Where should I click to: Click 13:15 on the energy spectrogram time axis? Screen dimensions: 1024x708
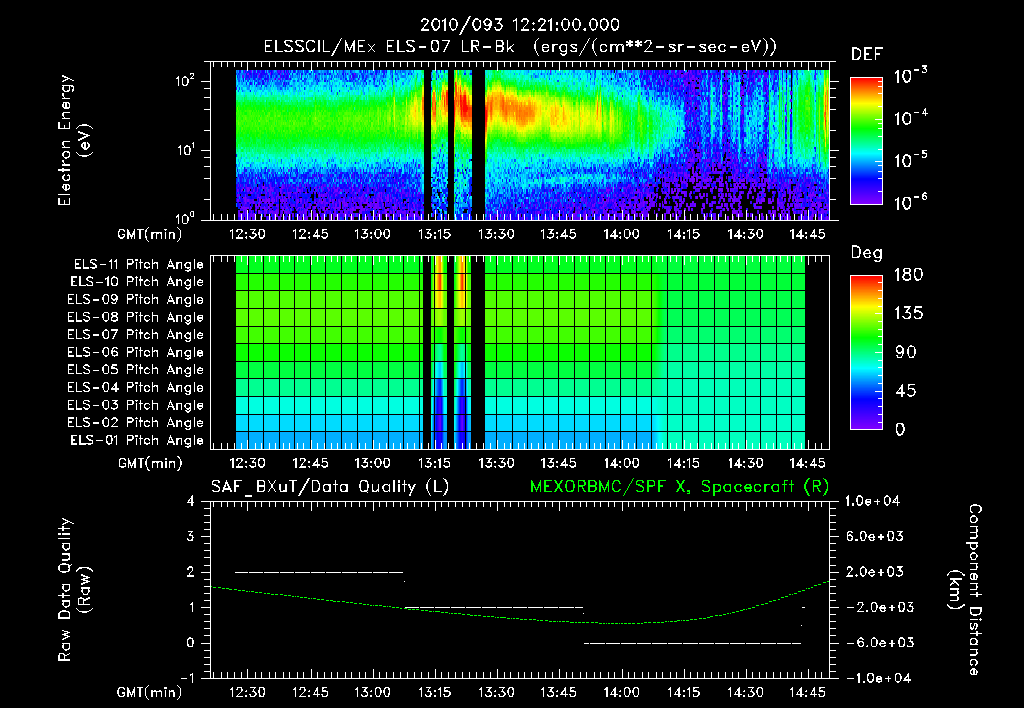(x=434, y=234)
